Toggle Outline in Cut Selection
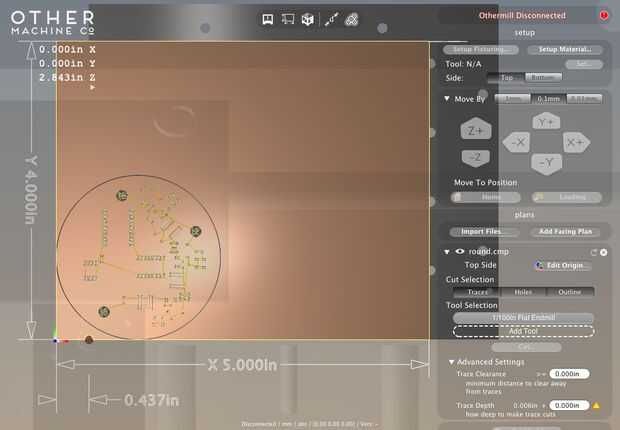The width and height of the screenshot is (620, 430). tap(570, 292)
